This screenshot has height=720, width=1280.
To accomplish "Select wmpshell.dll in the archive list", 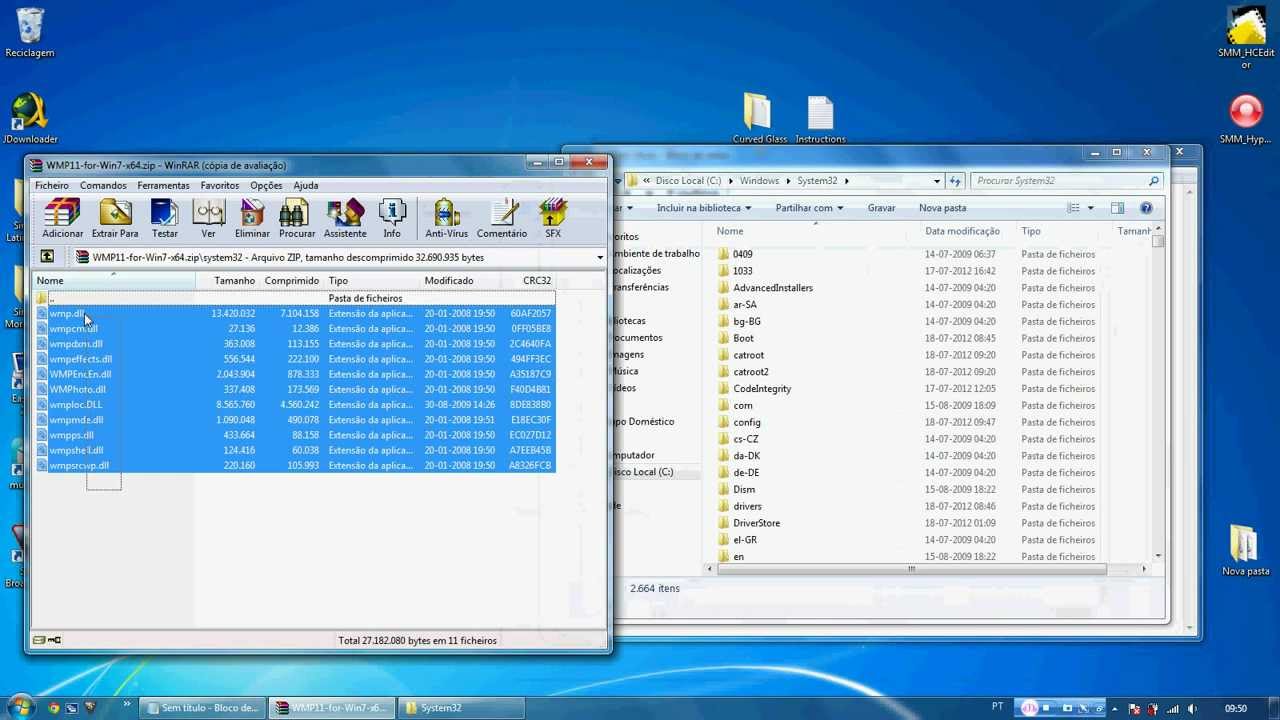I will [294, 450].
